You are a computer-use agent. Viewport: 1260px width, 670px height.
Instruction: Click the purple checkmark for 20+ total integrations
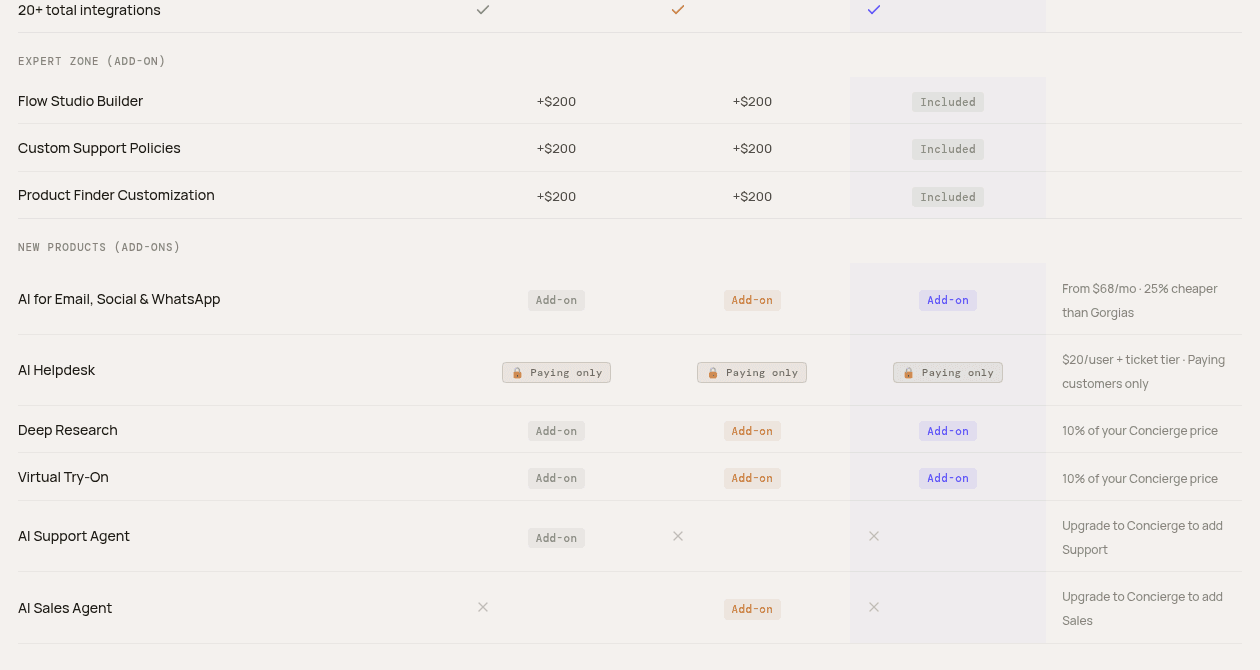pyautogui.click(x=874, y=9)
